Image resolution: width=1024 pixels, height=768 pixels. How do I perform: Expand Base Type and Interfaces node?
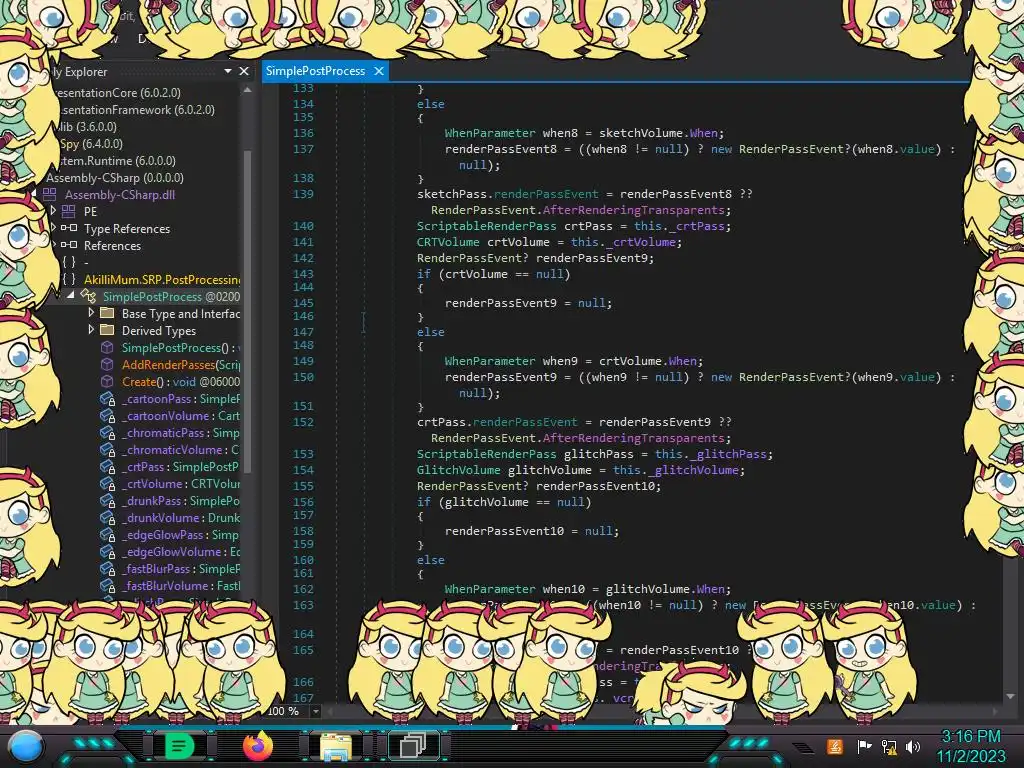(91, 313)
